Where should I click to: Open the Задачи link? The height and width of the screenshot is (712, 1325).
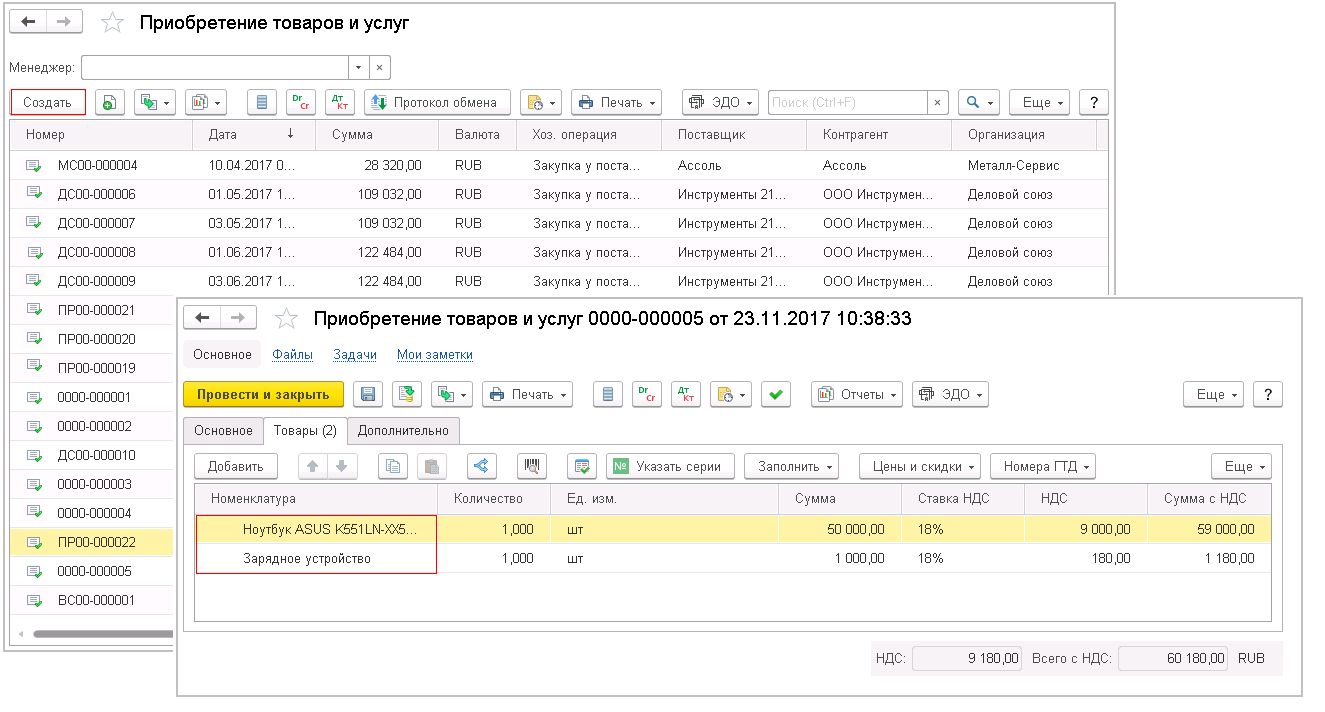tap(355, 355)
